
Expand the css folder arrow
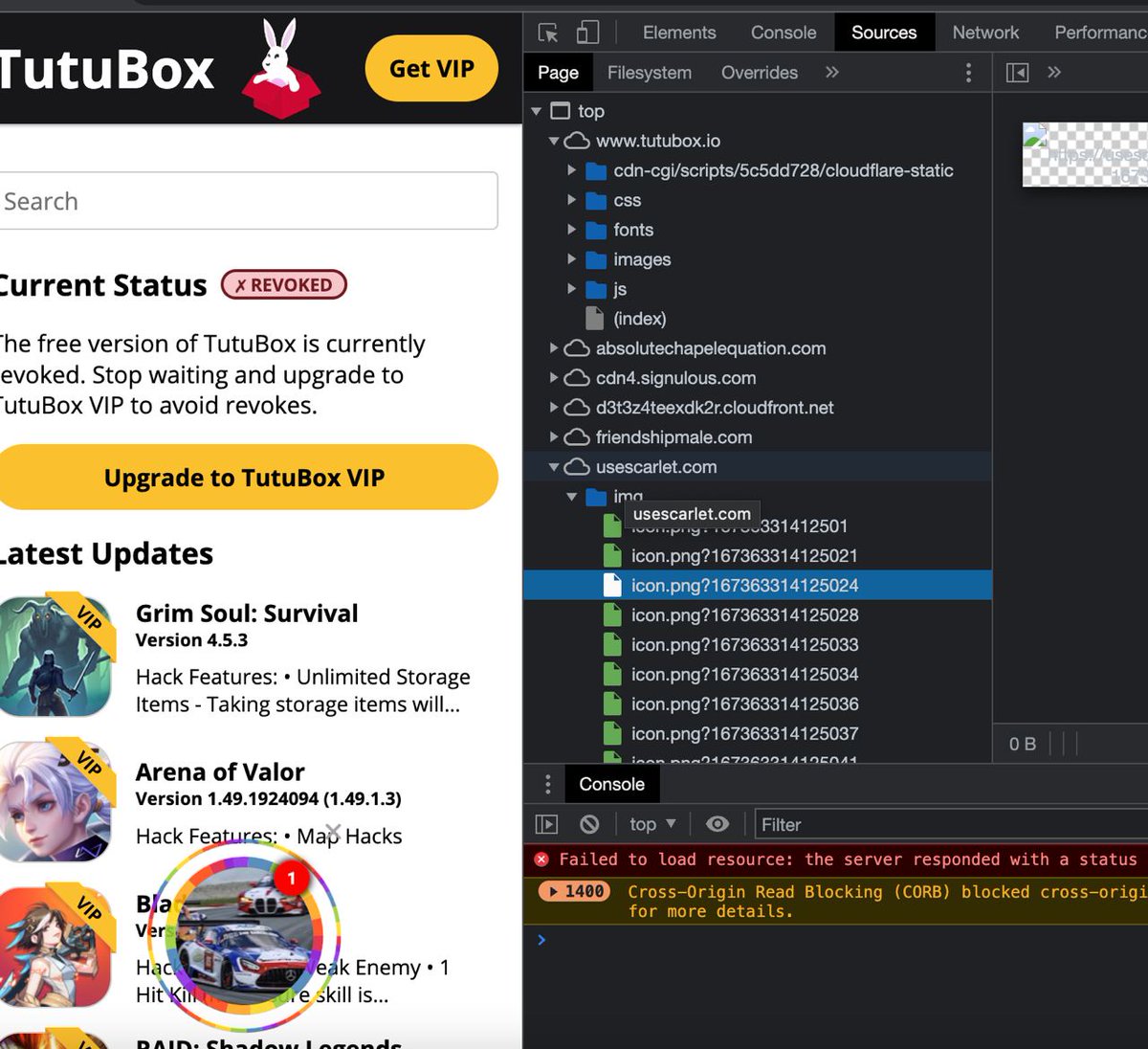tap(571, 200)
